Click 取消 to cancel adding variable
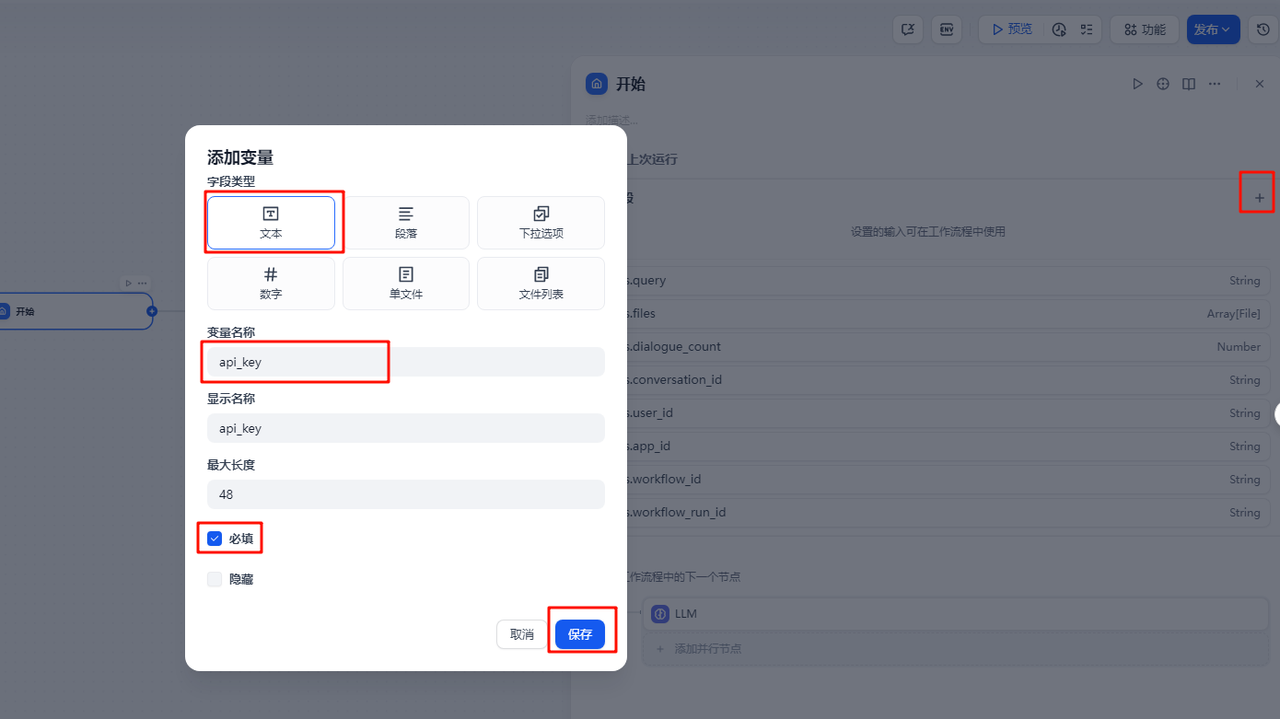 tap(522, 634)
